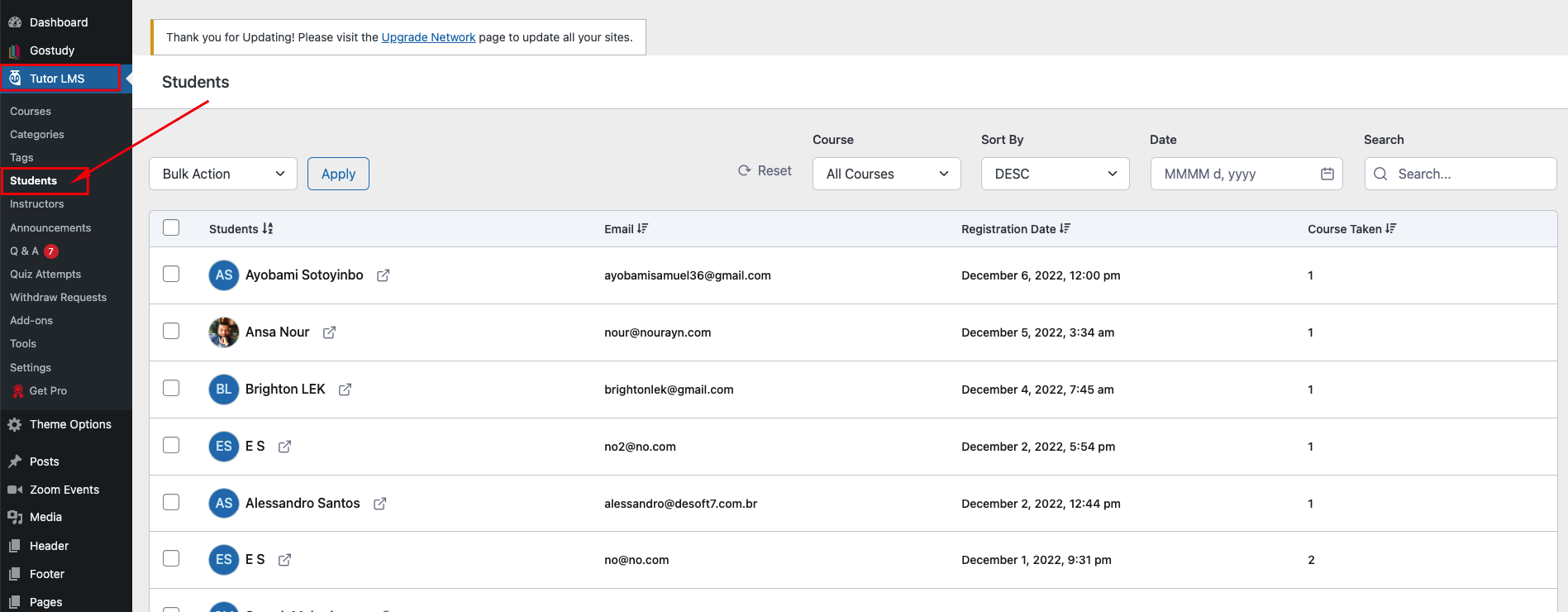Tick the checkbox for no@no.com row
This screenshot has height=612, width=1568.
(x=171, y=558)
